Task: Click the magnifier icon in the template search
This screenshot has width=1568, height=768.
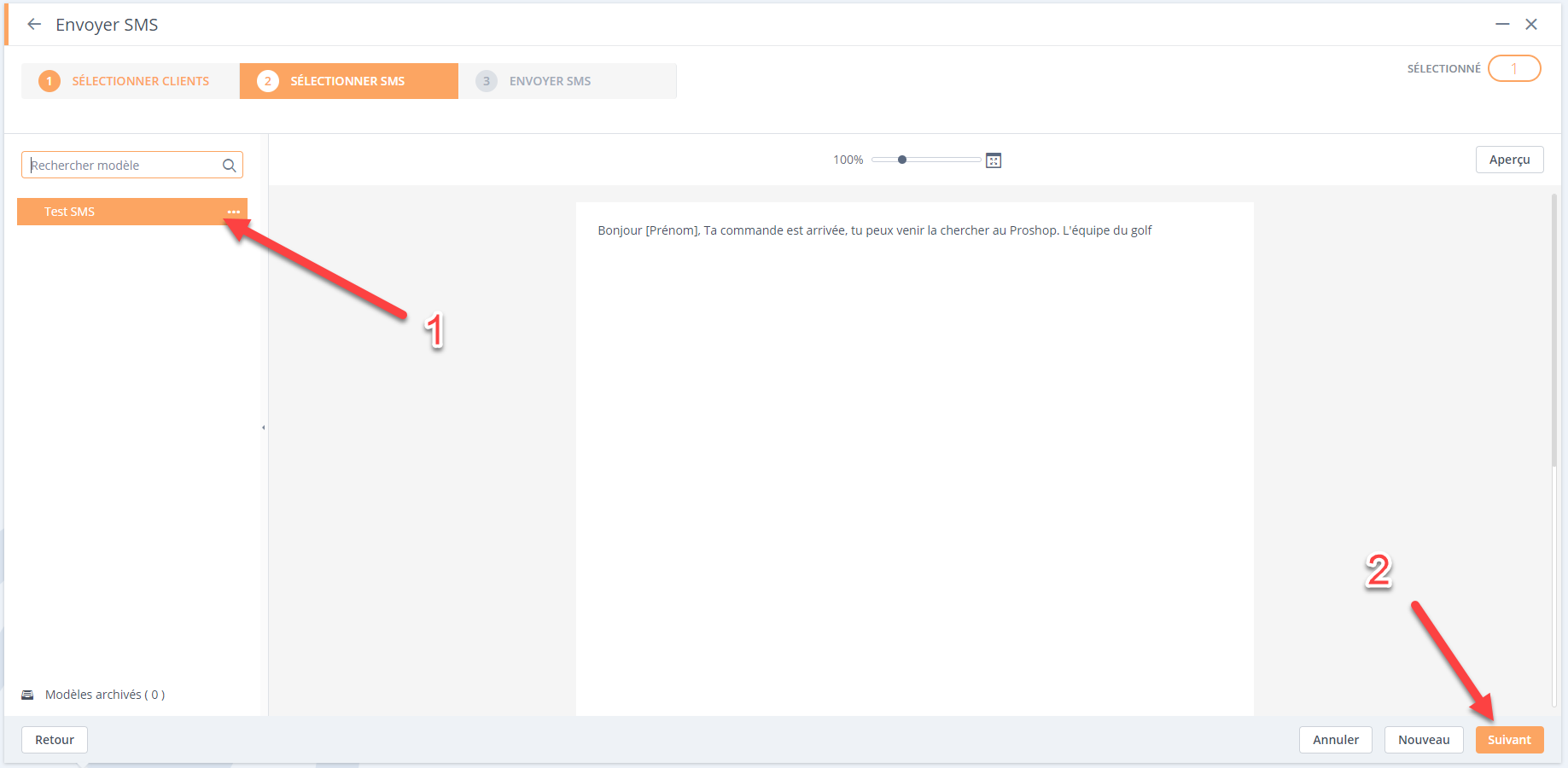Action: 229,166
